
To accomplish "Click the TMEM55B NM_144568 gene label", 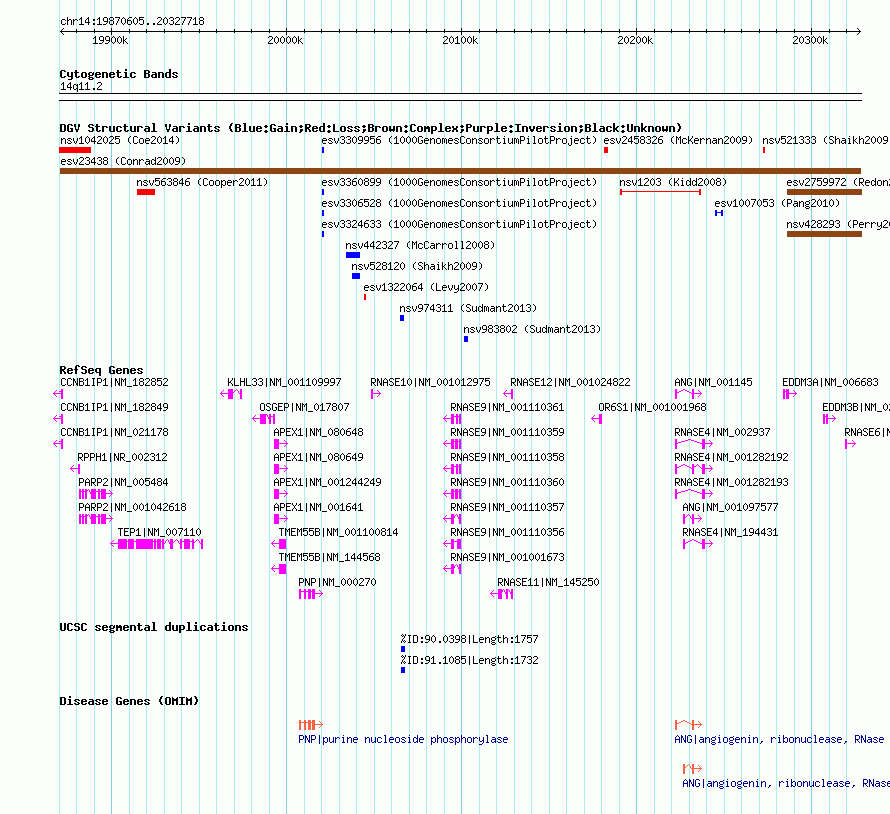I will coord(329,557).
